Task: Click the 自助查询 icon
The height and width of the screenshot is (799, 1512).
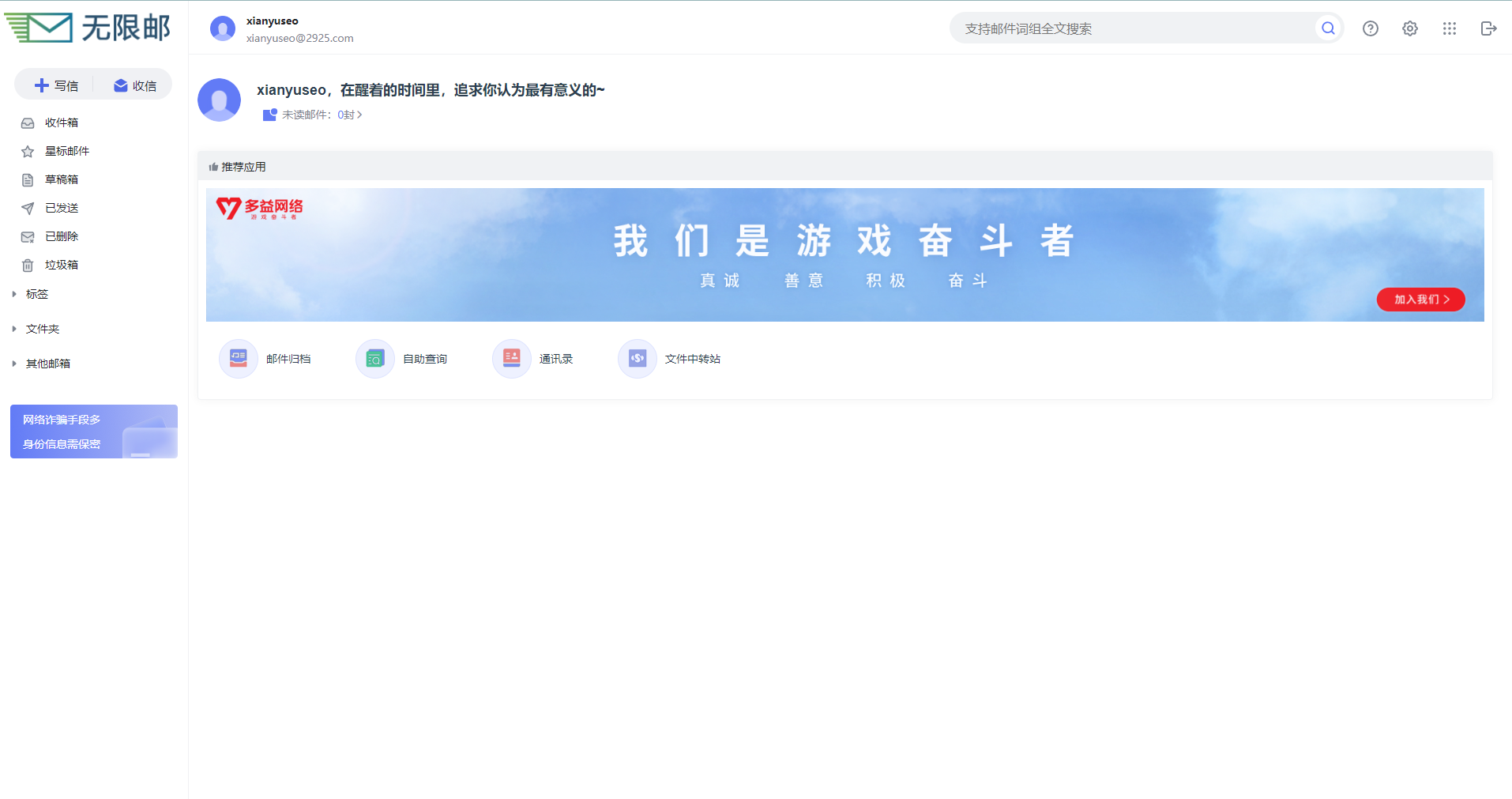Action: pyautogui.click(x=375, y=359)
